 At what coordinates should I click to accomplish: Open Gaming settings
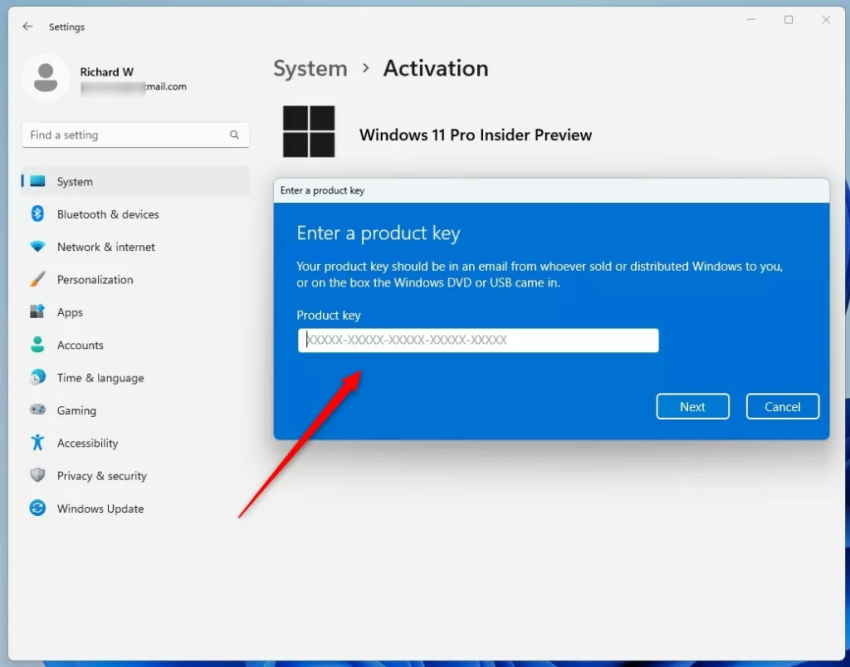[x=75, y=410]
